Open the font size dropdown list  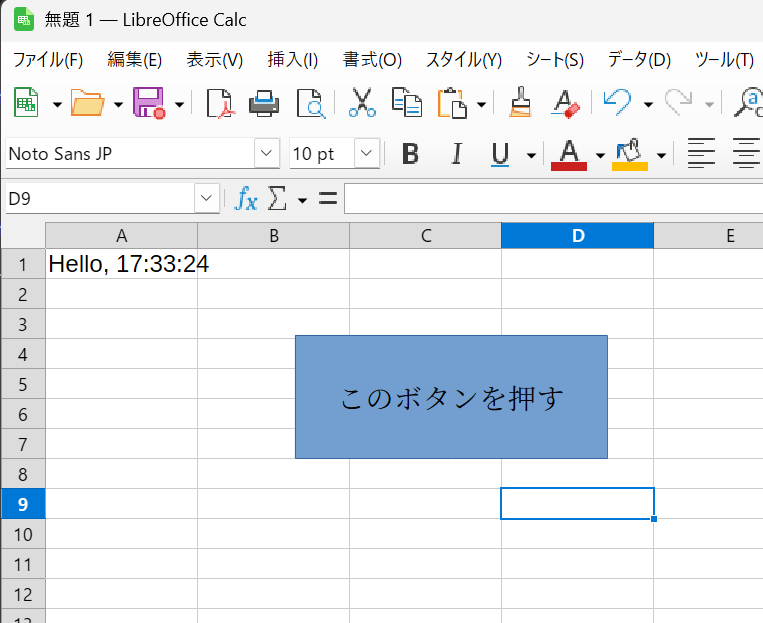coord(367,154)
